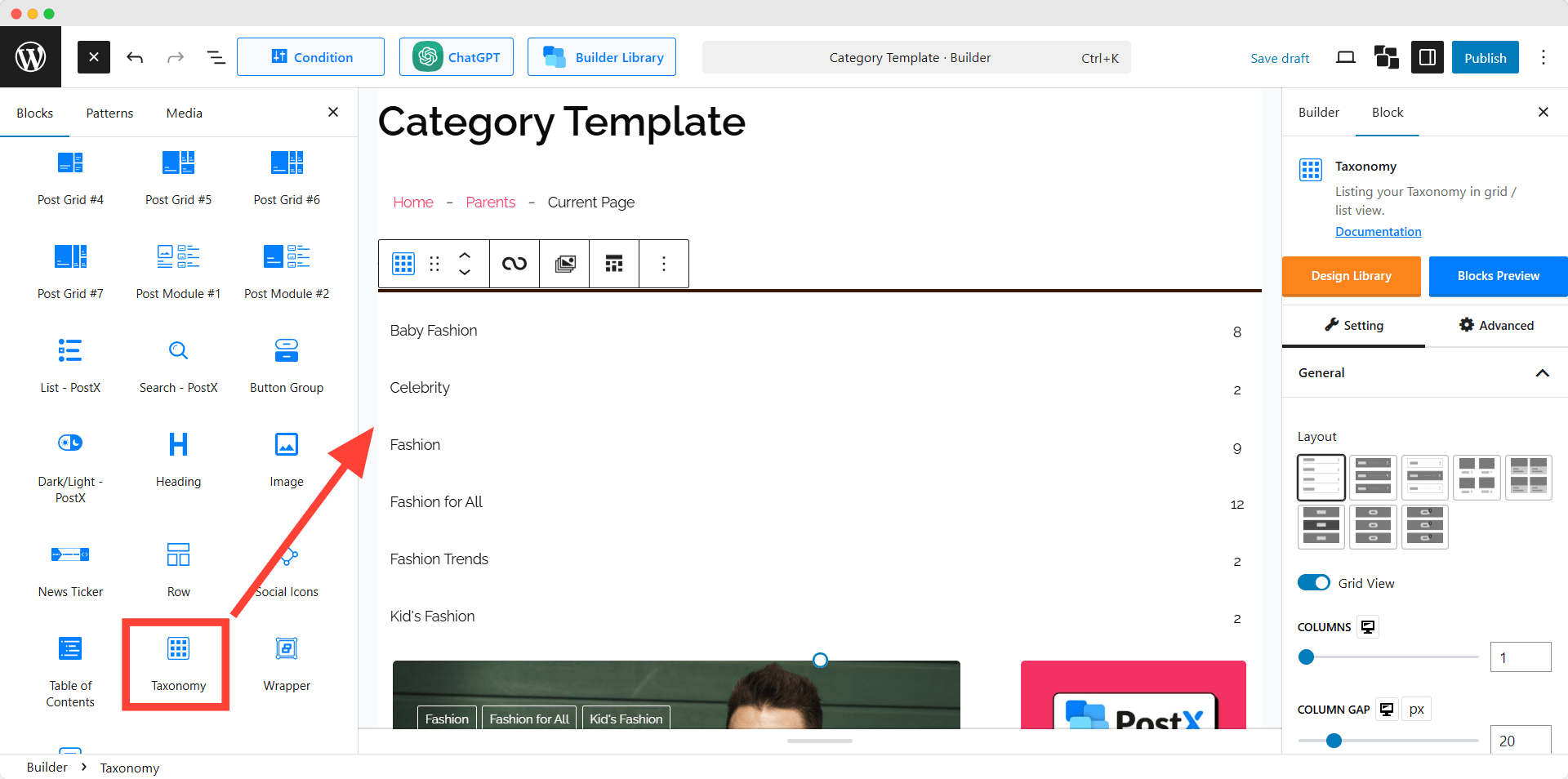Insert the Post Grid #7 block

coord(70,272)
